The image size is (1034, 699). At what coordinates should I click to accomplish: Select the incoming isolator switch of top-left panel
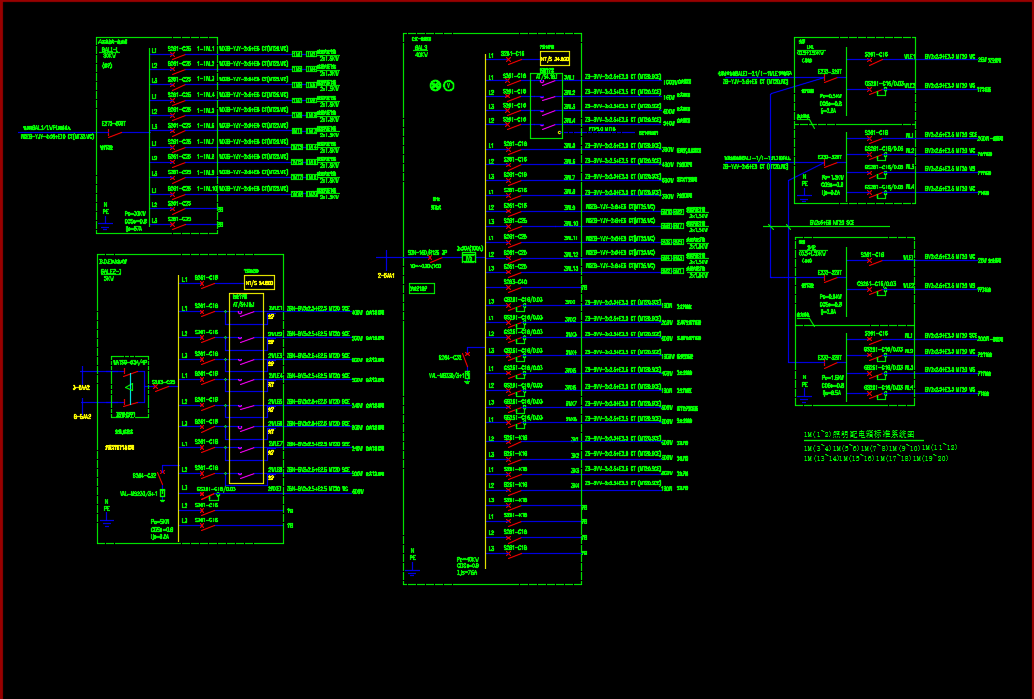(114, 133)
